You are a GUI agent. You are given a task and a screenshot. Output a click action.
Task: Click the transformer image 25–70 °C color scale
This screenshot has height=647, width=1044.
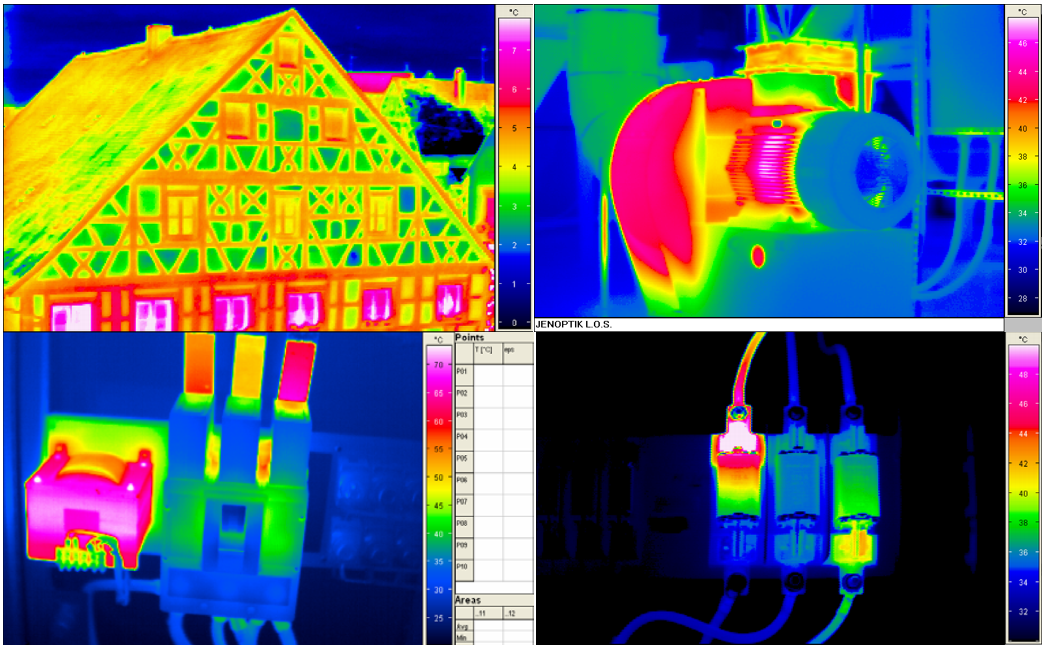pyautogui.click(x=438, y=489)
